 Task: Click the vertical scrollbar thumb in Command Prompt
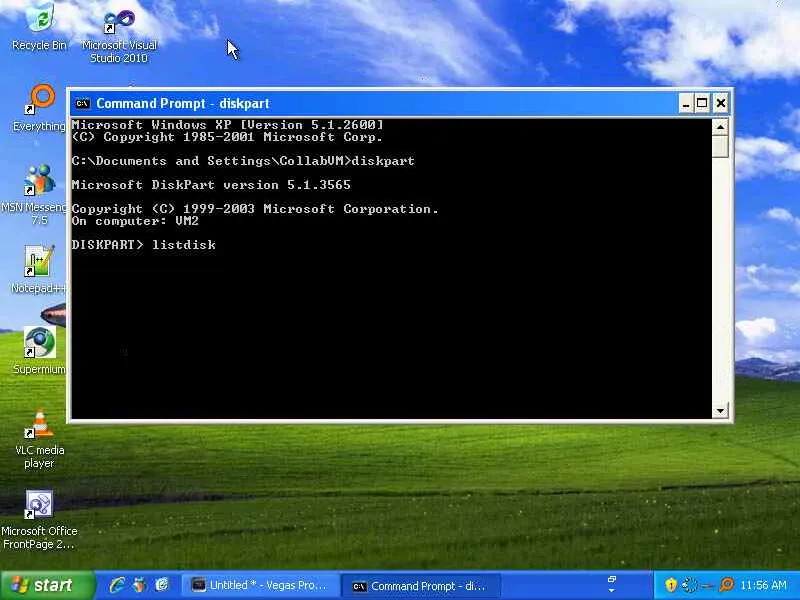(x=720, y=146)
